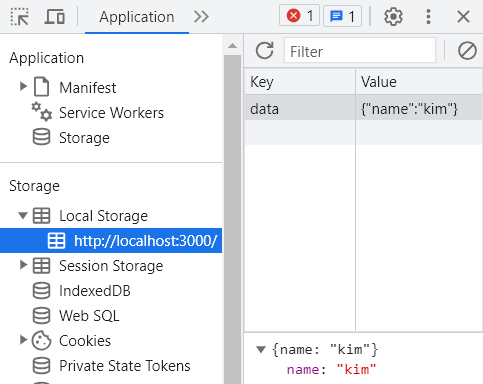Open the three-dot customize menu
Screen dimensions: 483x384
[x=428, y=16]
